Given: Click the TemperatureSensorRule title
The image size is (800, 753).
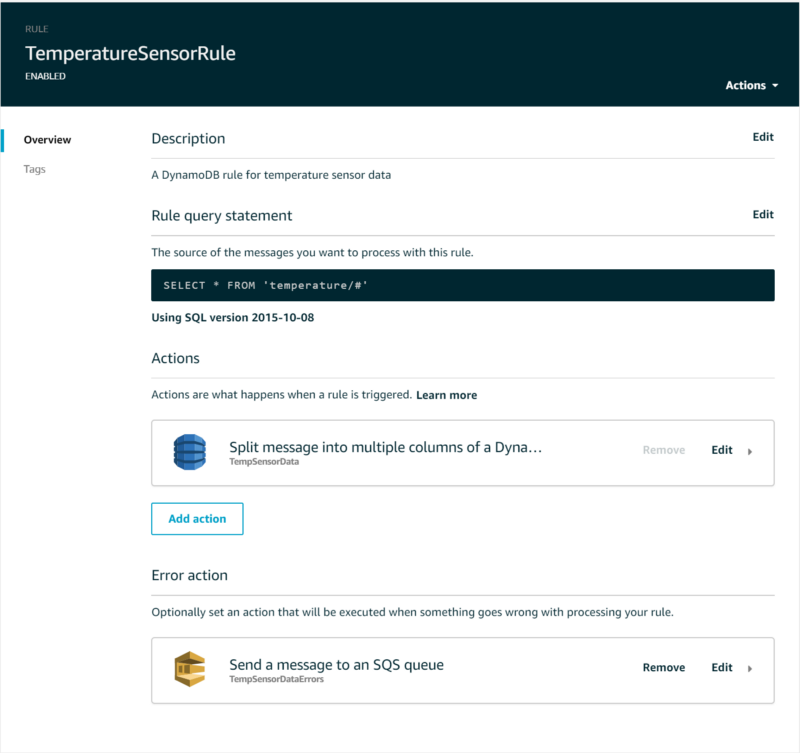Looking at the screenshot, I should pyautogui.click(x=131, y=54).
